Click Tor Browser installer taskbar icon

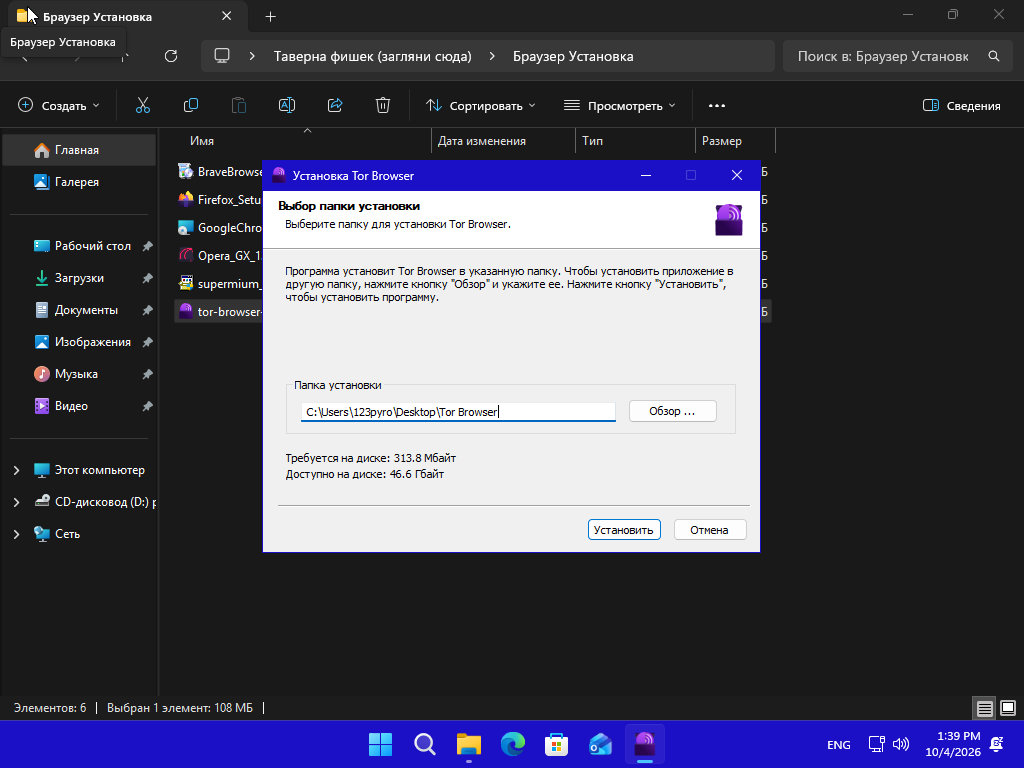pos(645,743)
